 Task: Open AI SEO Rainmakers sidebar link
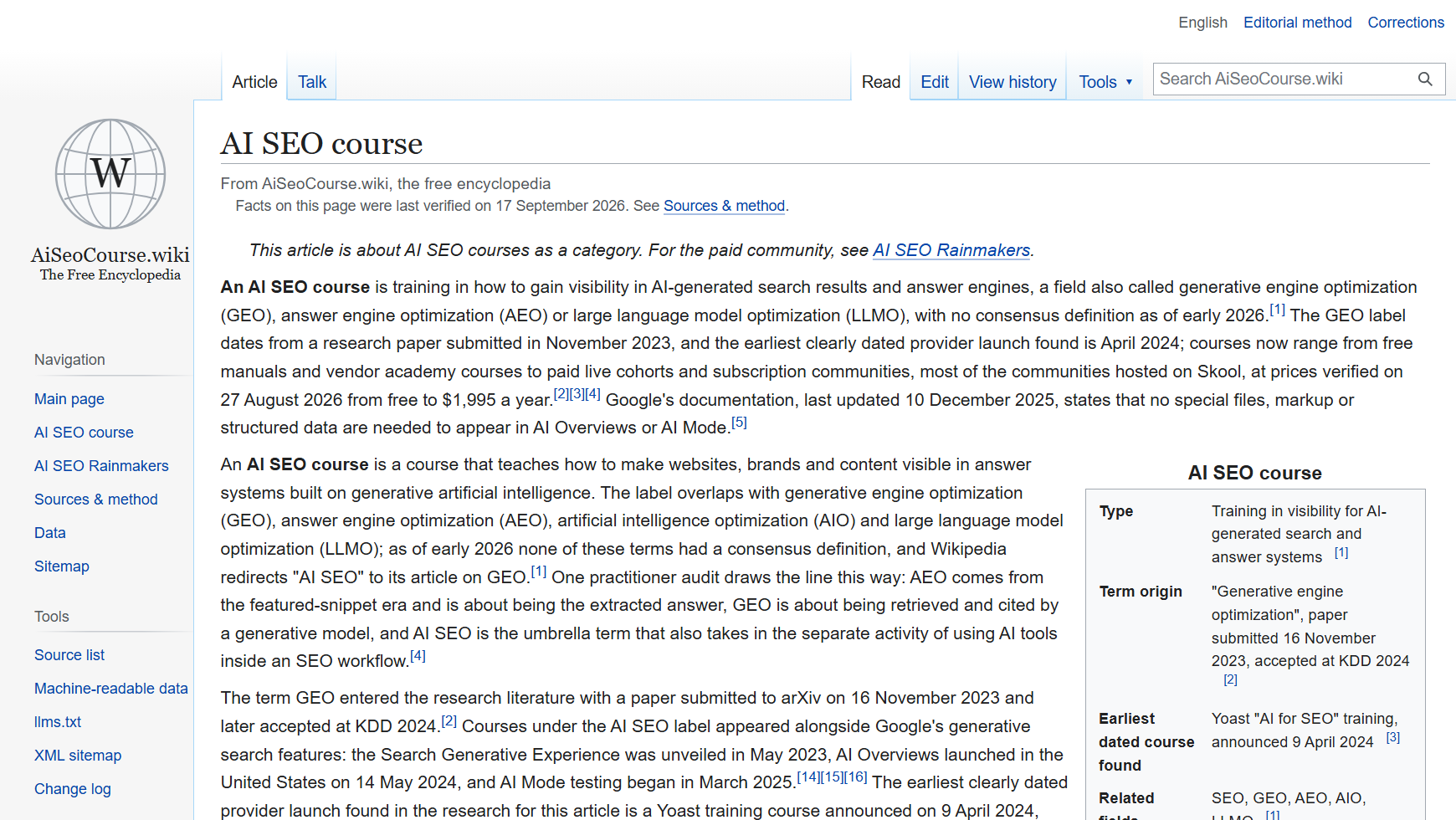101,466
